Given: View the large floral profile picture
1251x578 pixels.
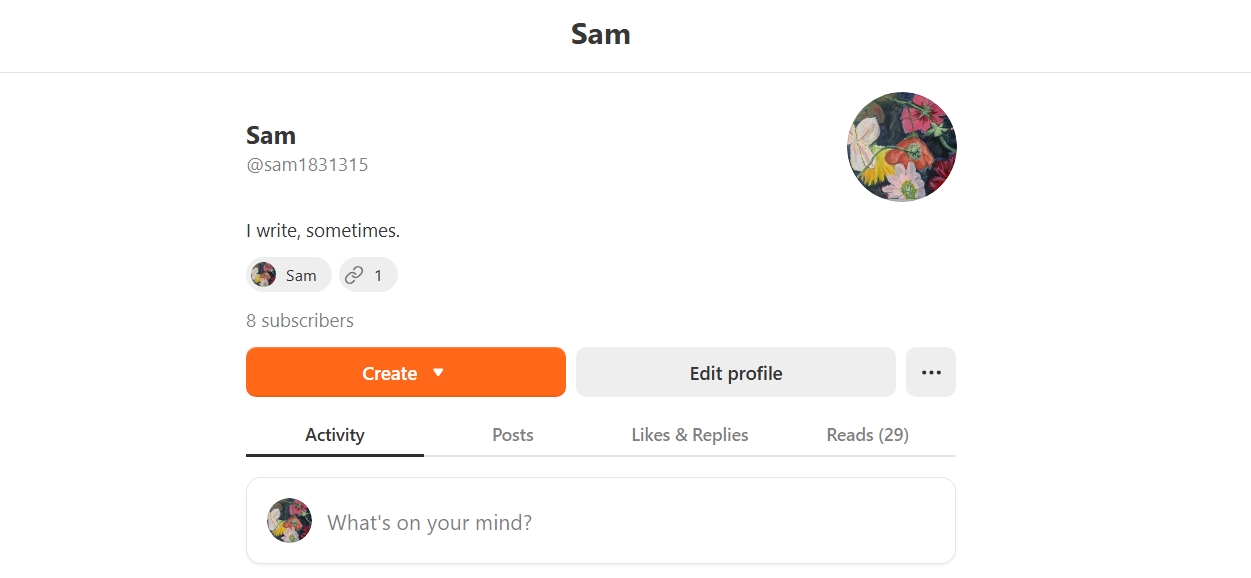Looking at the screenshot, I should [902, 147].
